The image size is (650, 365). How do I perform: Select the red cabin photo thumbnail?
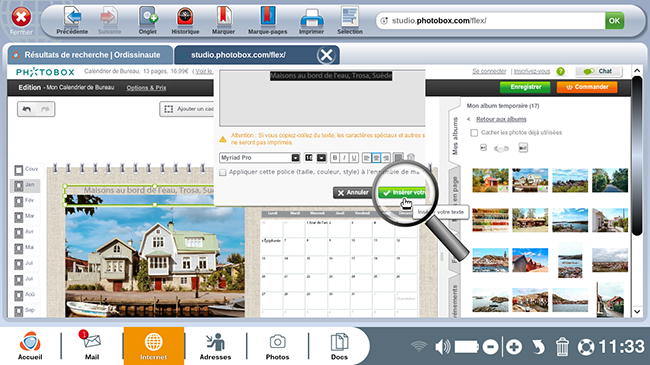click(490, 180)
